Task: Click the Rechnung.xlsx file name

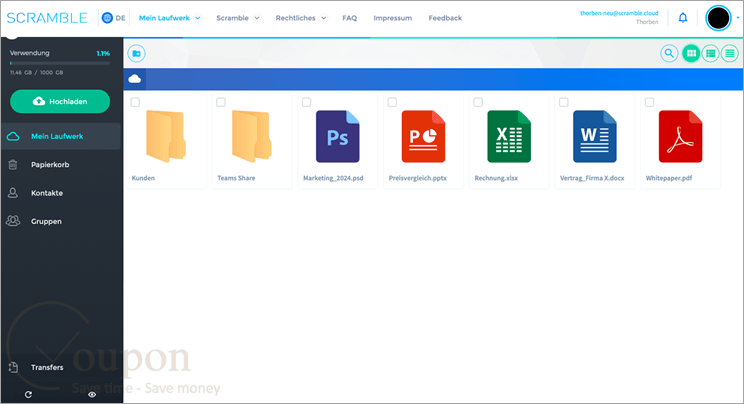Action: [x=496, y=178]
